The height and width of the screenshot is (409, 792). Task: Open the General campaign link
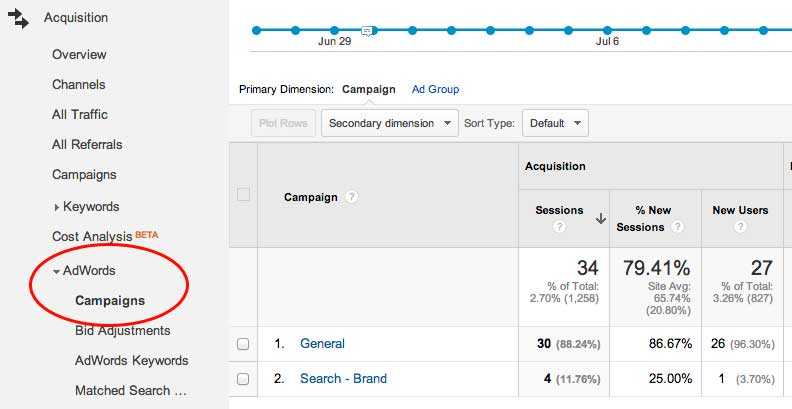click(x=322, y=344)
